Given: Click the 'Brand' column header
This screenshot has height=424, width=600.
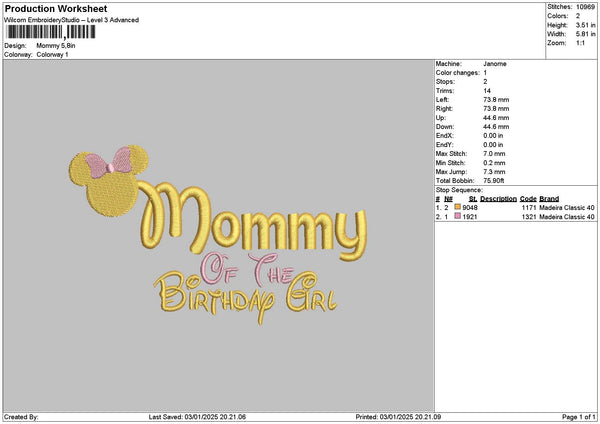Looking at the screenshot, I should coord(549,199).
